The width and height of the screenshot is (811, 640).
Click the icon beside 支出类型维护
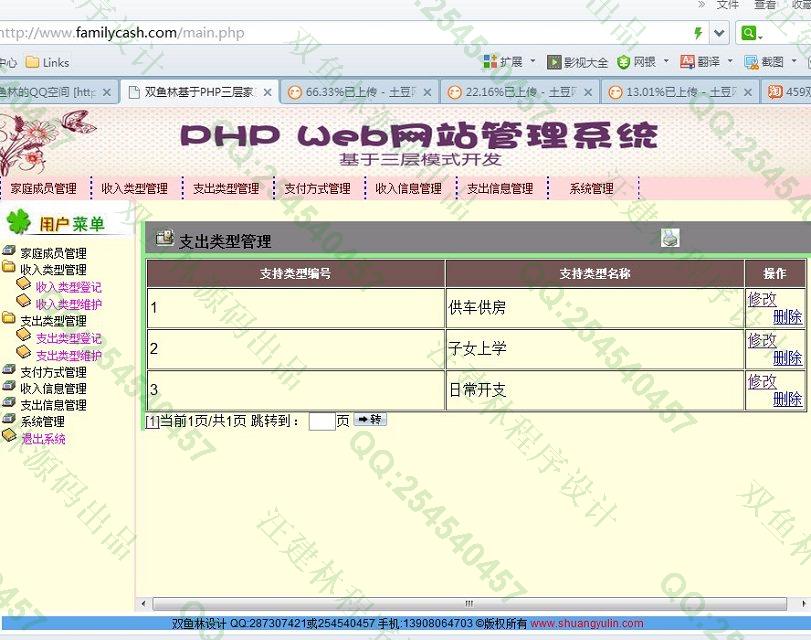click(x=24, y=353)
